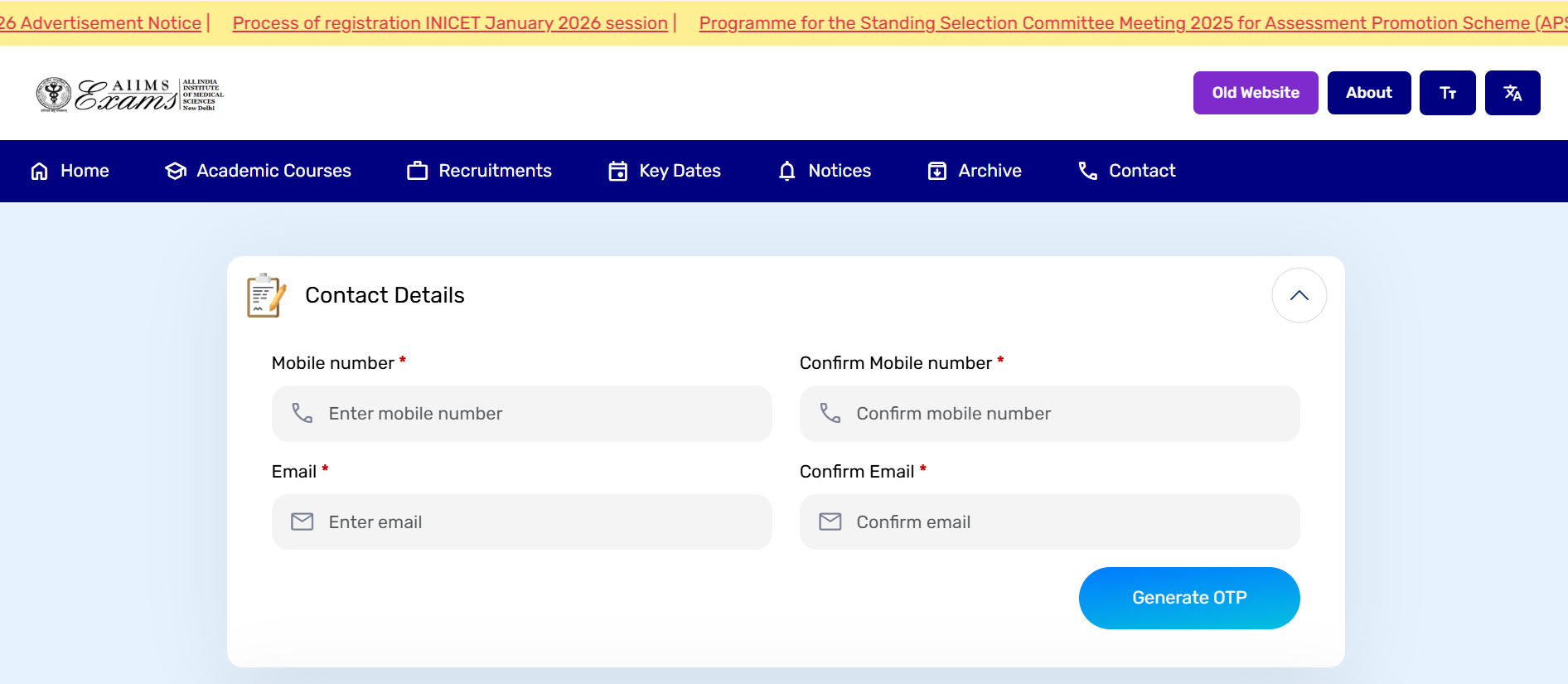The height and width of the screenshot is (684, 1568).
Task: Click the graduation cap Academic Courses icon
Action: [x=176, y=171]
